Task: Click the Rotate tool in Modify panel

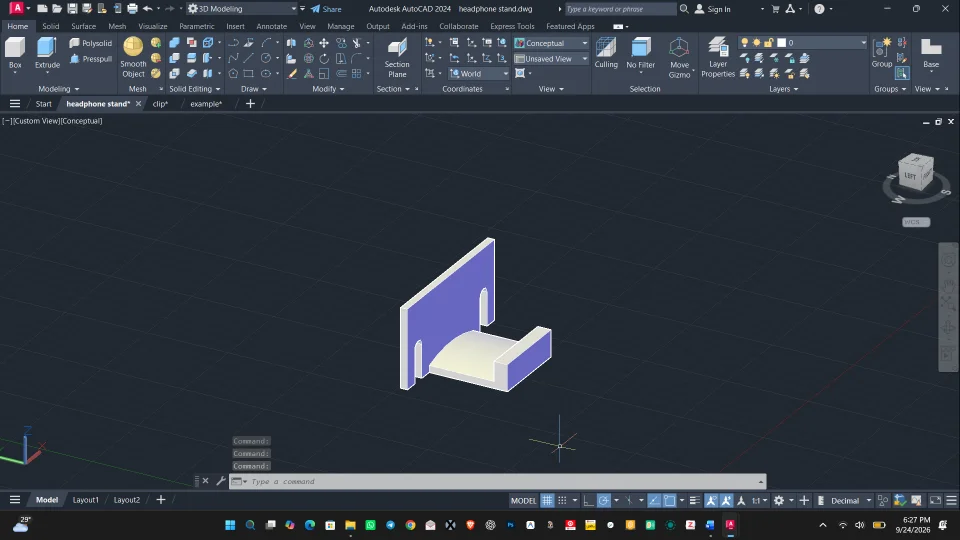Action: (324, 58)
